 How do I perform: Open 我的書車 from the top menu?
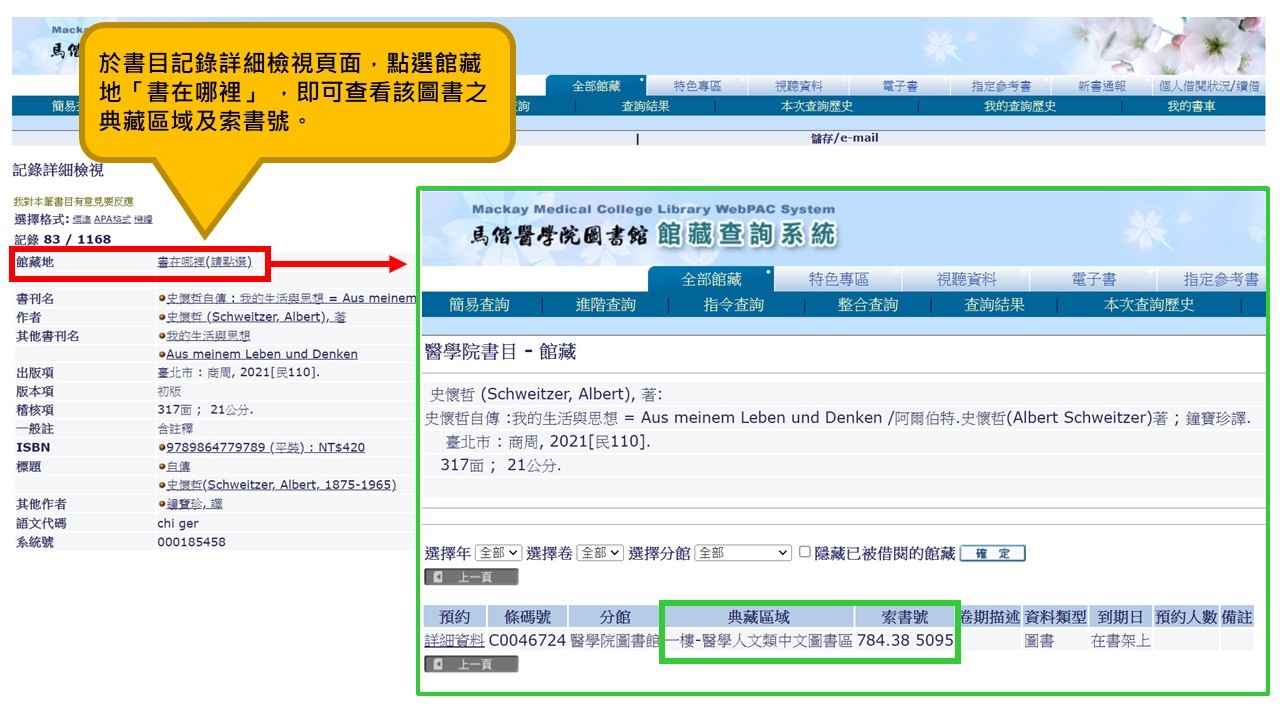click(1191, 106)
